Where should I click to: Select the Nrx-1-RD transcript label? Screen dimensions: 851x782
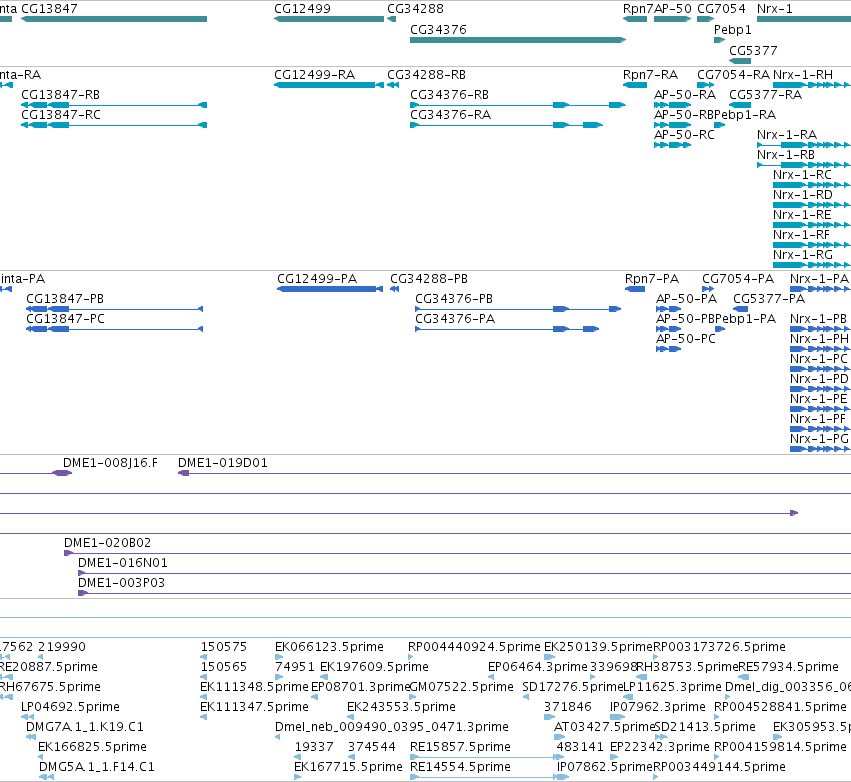coord(803,194)
